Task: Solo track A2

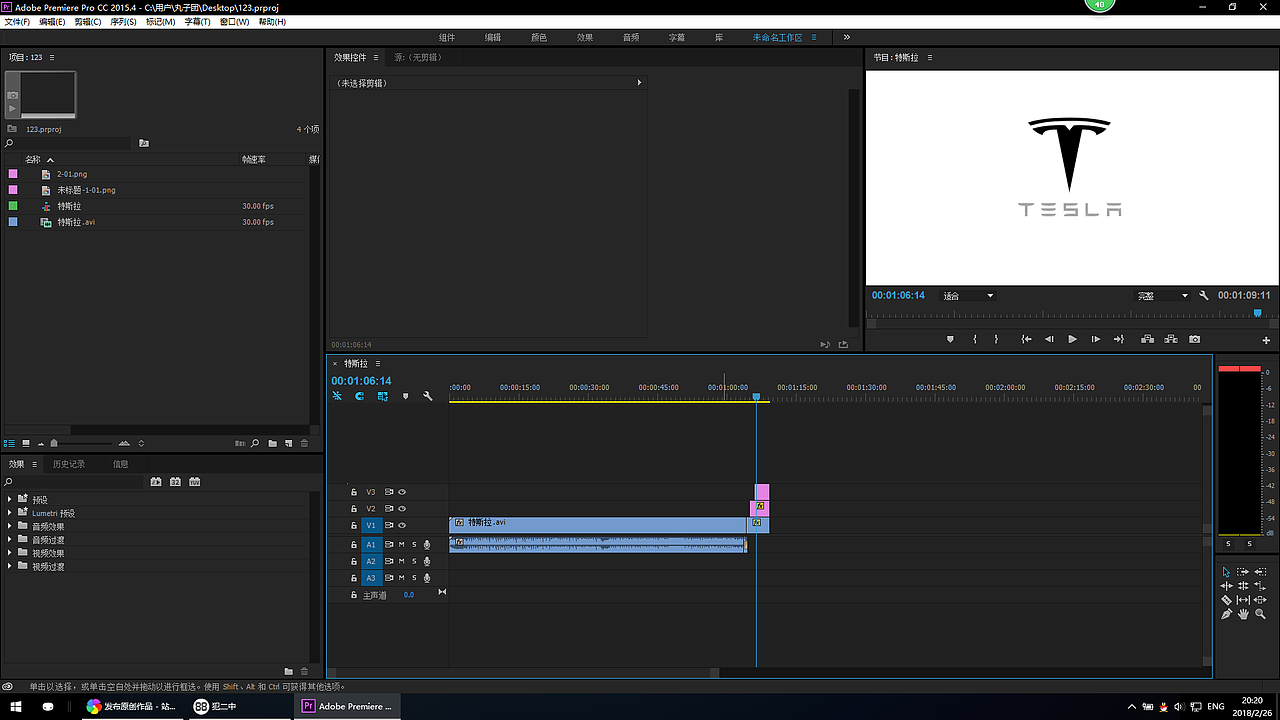Action: (414, 562)
